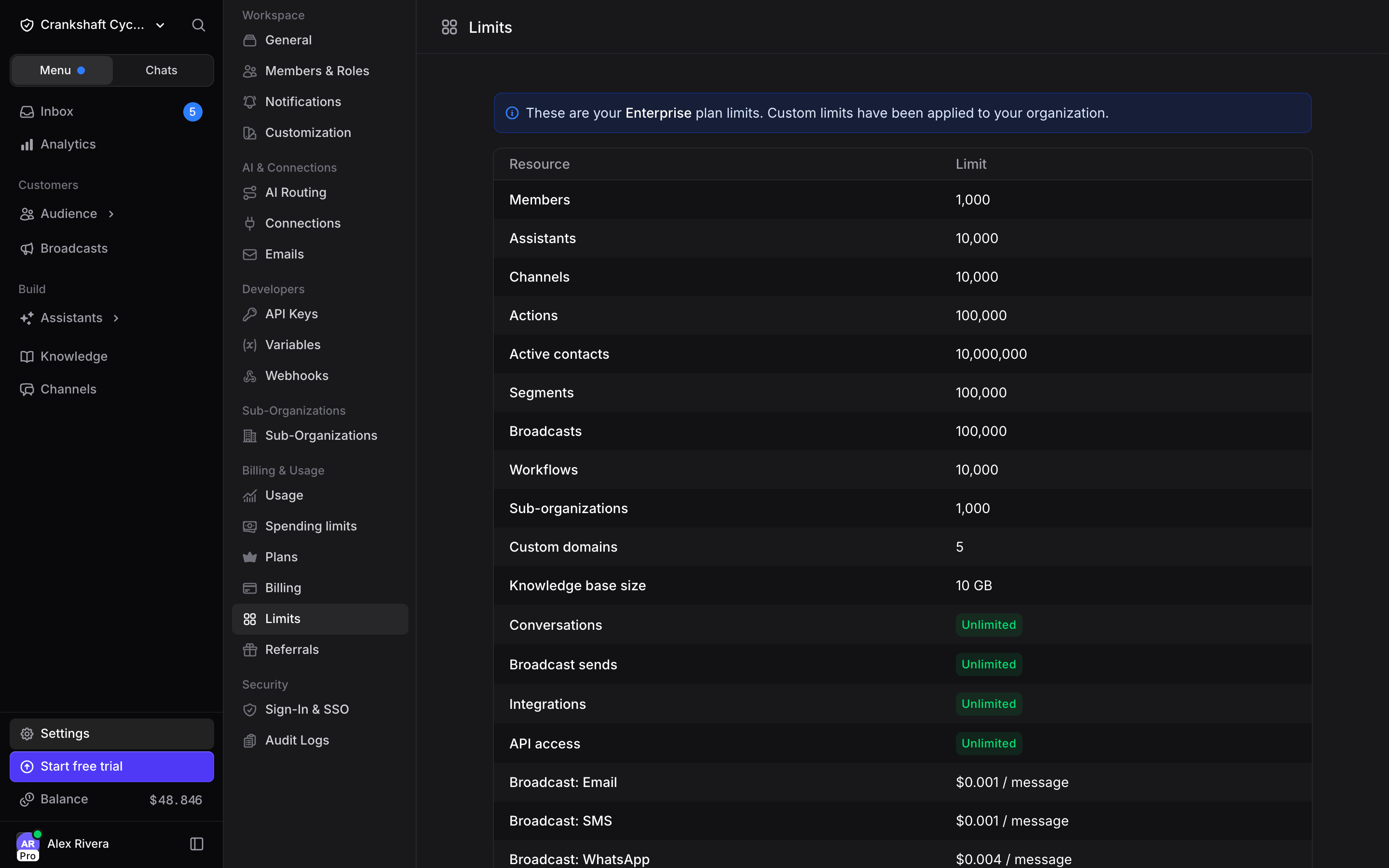Expand the Assistants submenu chevron
The width and height of the screenshot is (1389, 868).
coord(116,318)
